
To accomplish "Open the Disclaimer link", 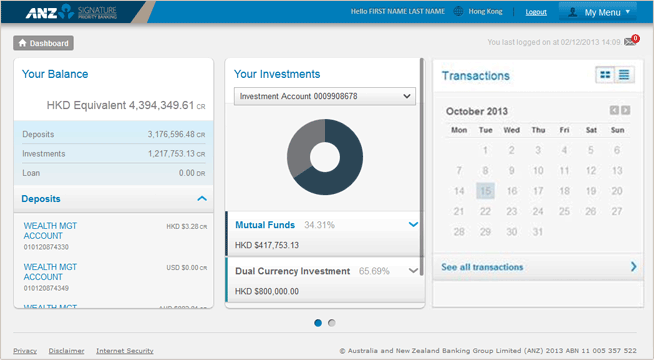I will [66, 351].
